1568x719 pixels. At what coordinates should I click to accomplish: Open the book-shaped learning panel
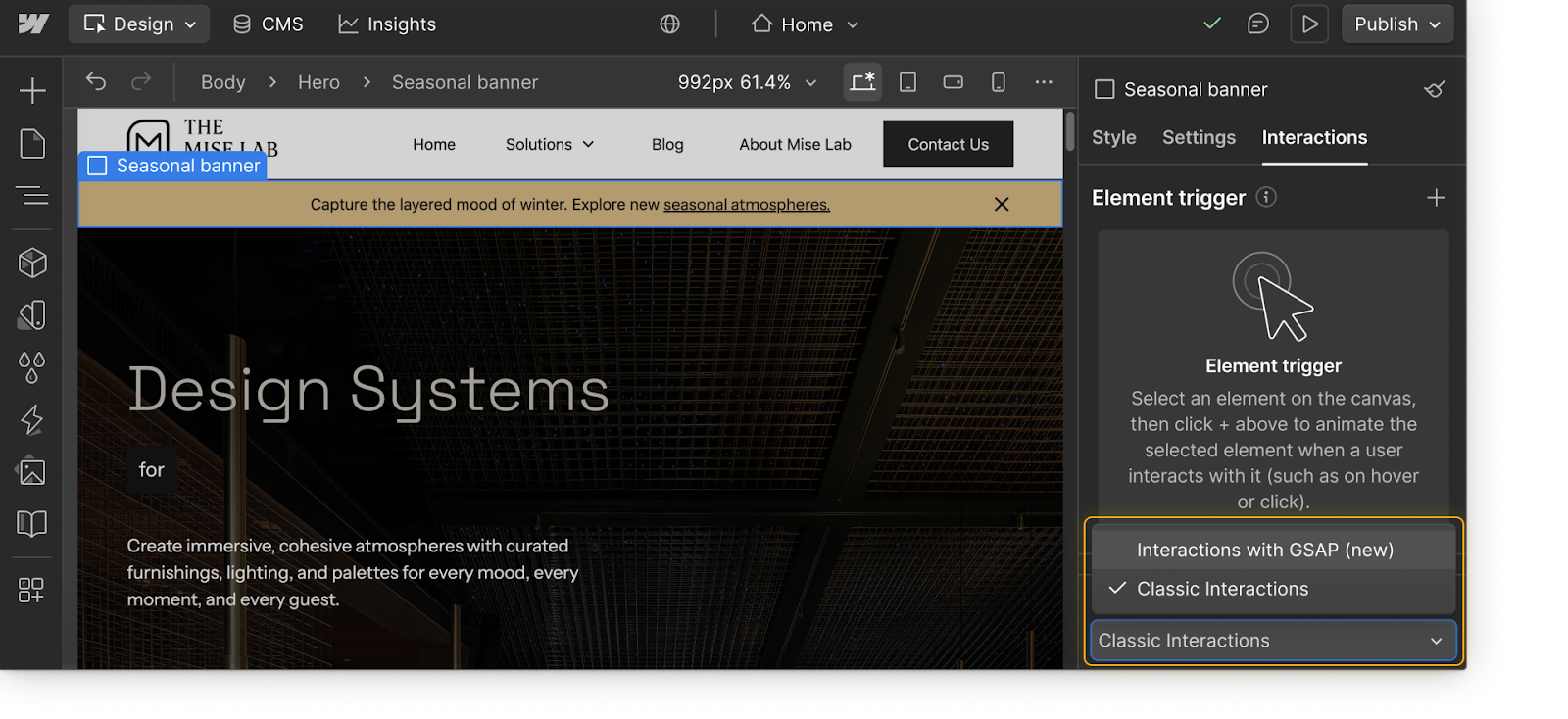click(32, 524)
